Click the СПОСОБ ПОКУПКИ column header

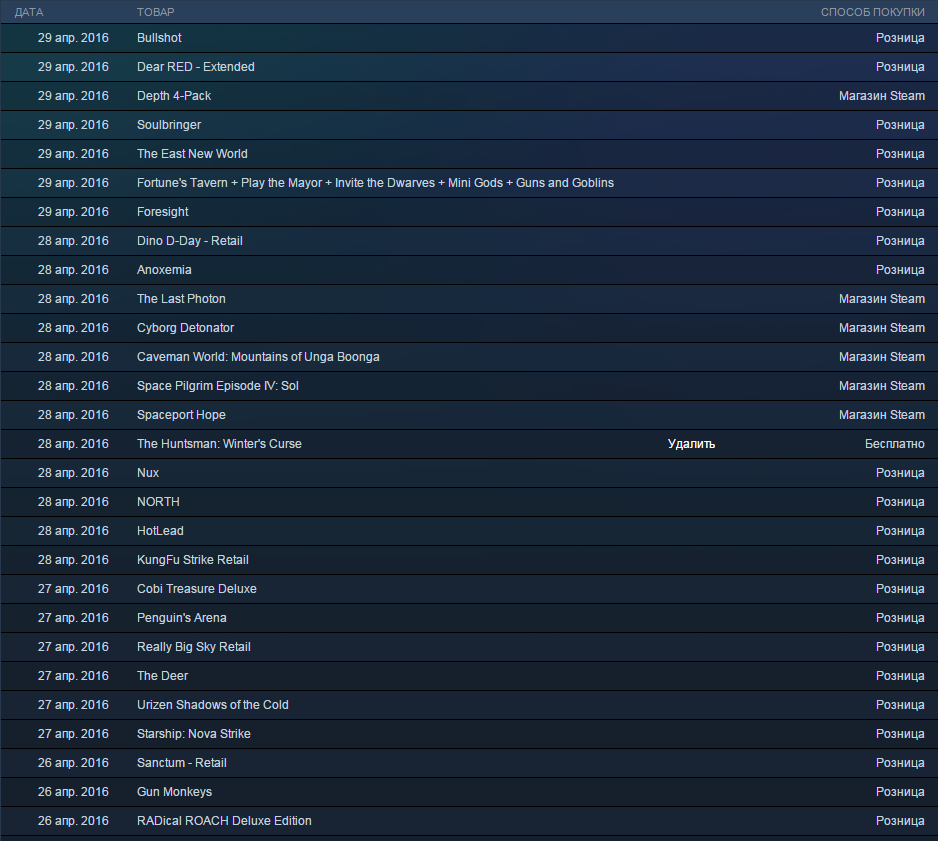point(872,12)
